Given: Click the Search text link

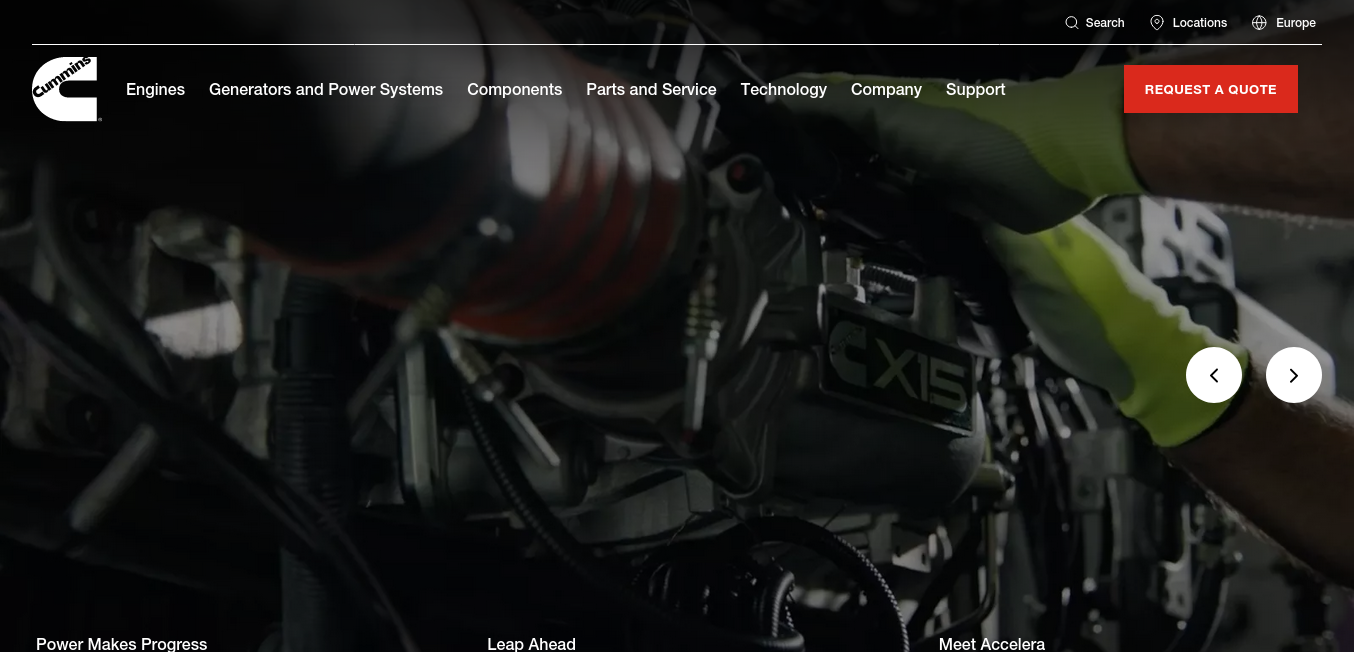Looking at the screenshot, I should click(1105, 23).
